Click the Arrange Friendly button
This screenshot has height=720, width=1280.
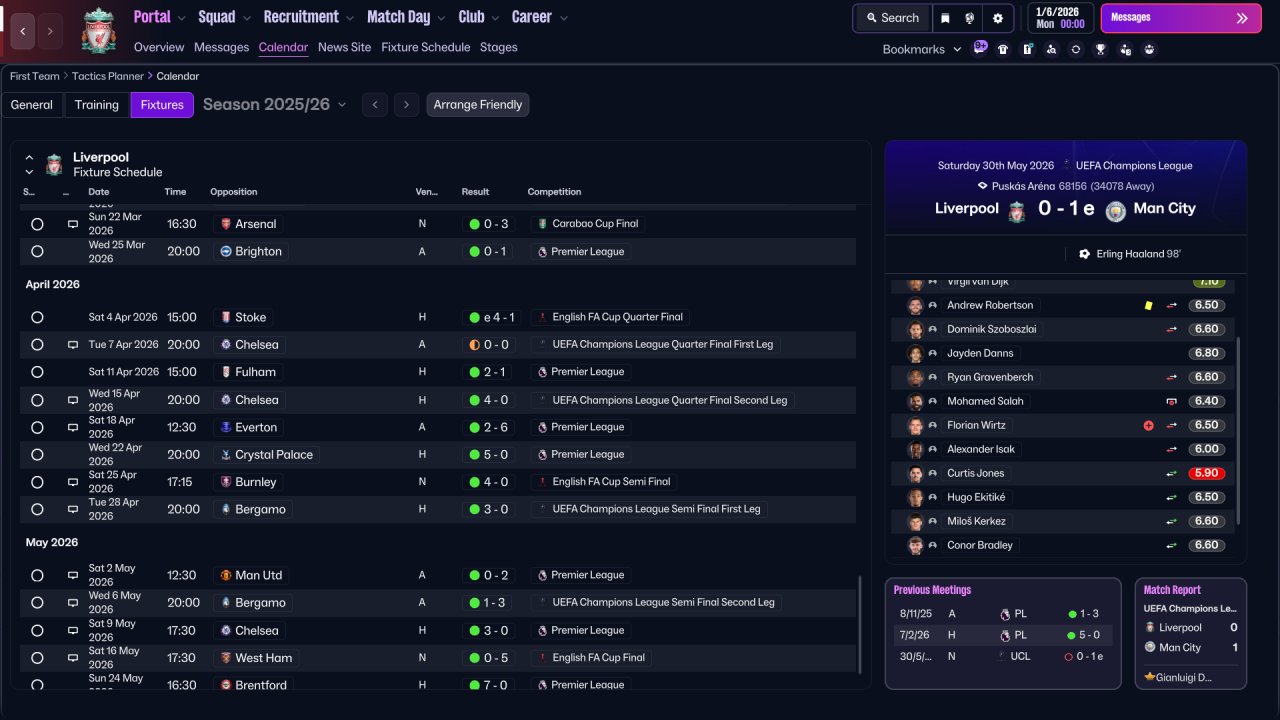(478, 105)
